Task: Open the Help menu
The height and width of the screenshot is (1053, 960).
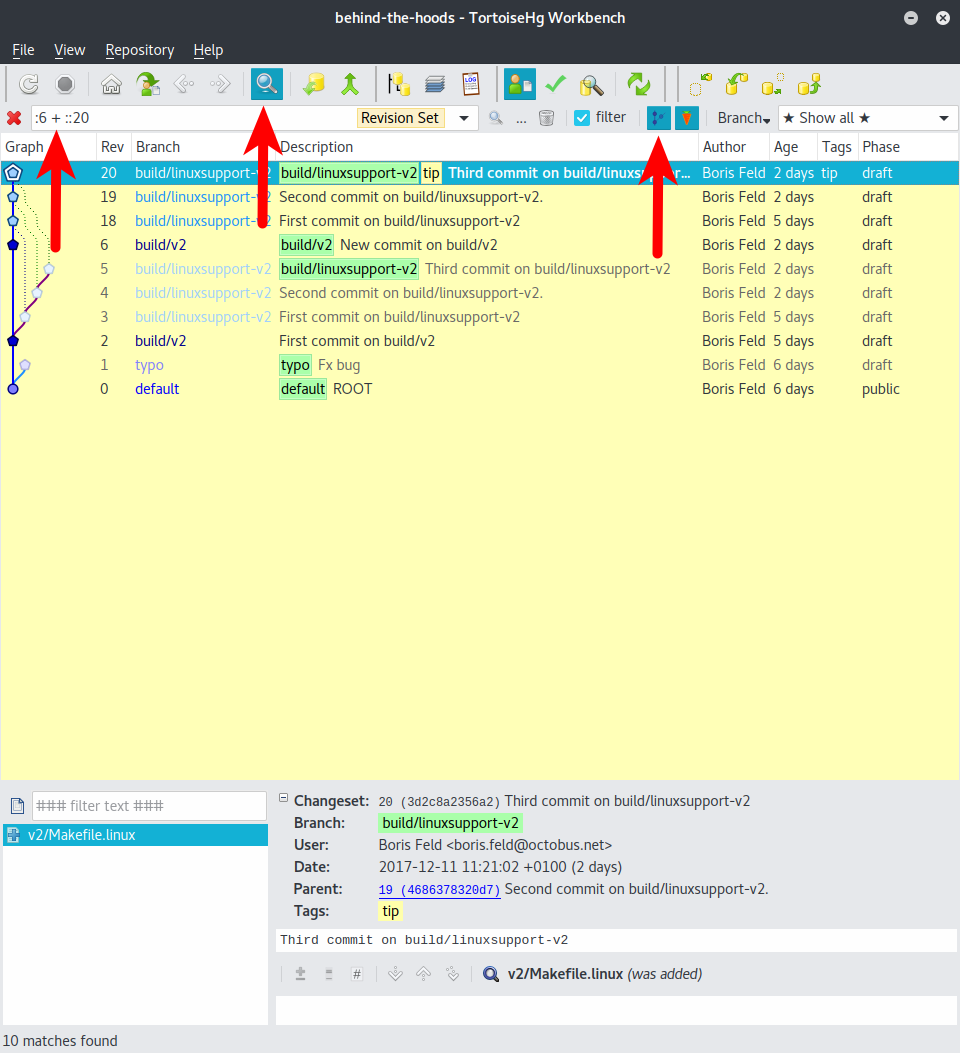Action: pyautogui.click(x=208, y=50)
